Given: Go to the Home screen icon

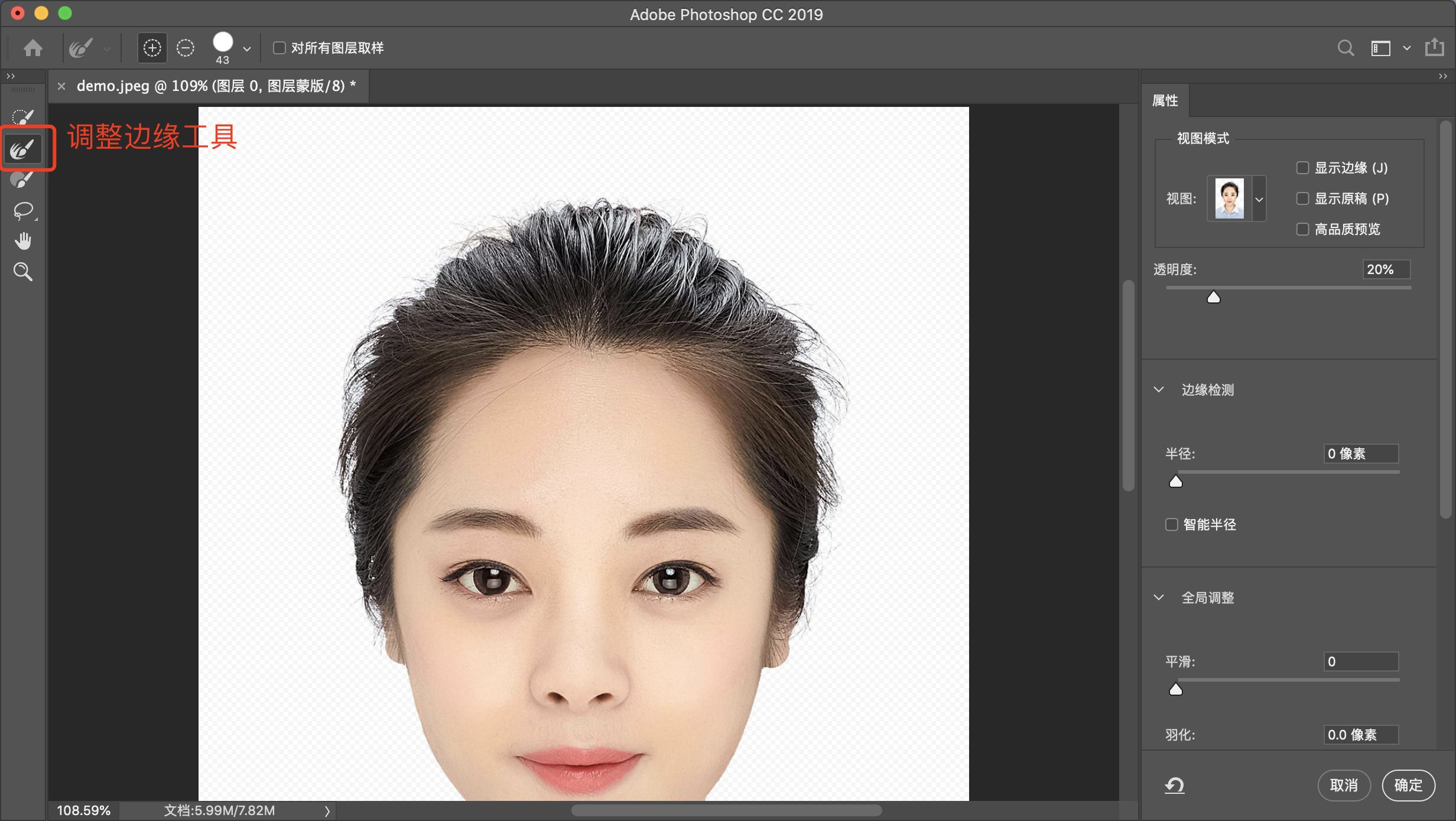Looking at the screenshot, I should pyautogui.click(x=33, y=48).
